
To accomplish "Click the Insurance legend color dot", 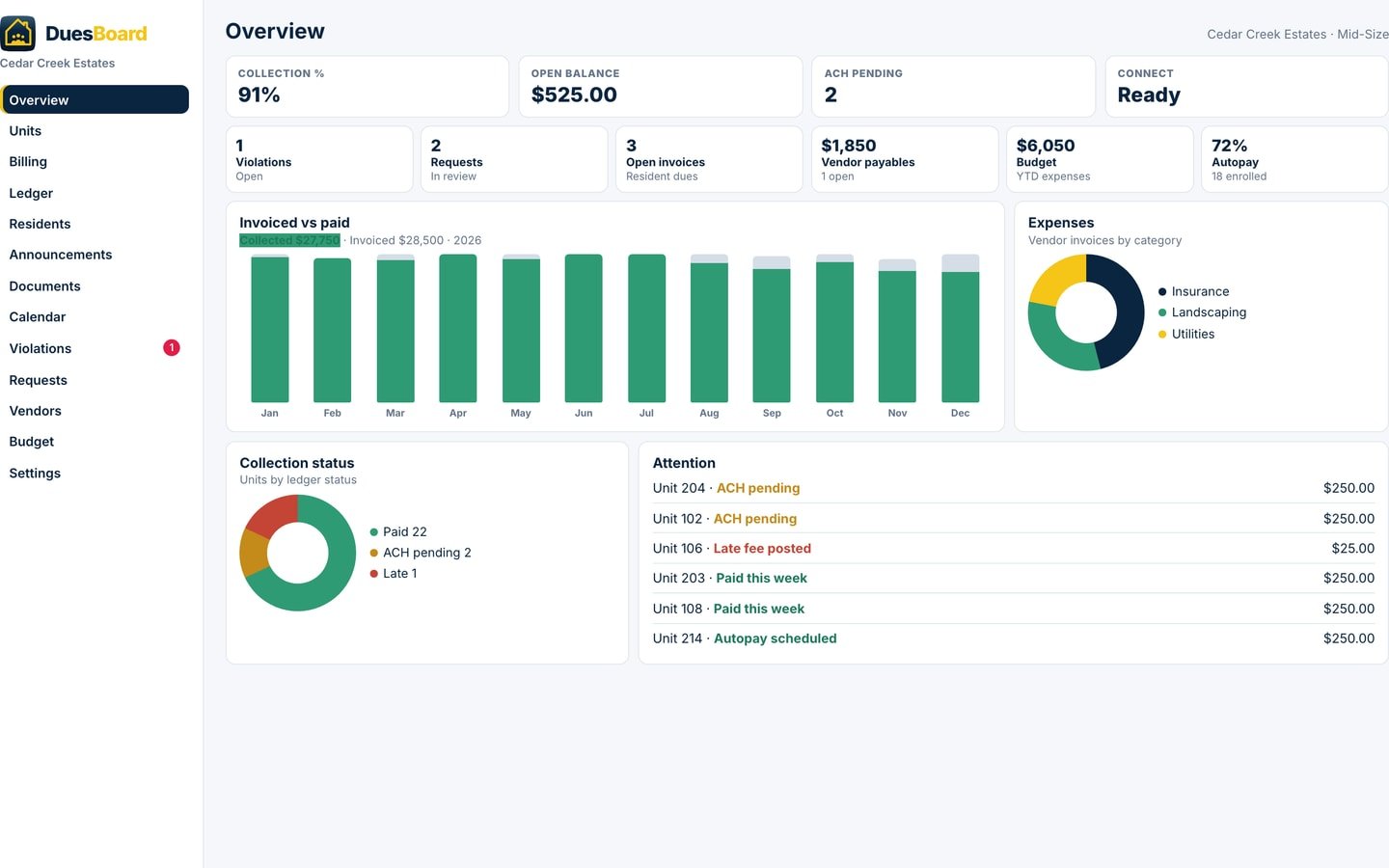I will [1162, 291].
